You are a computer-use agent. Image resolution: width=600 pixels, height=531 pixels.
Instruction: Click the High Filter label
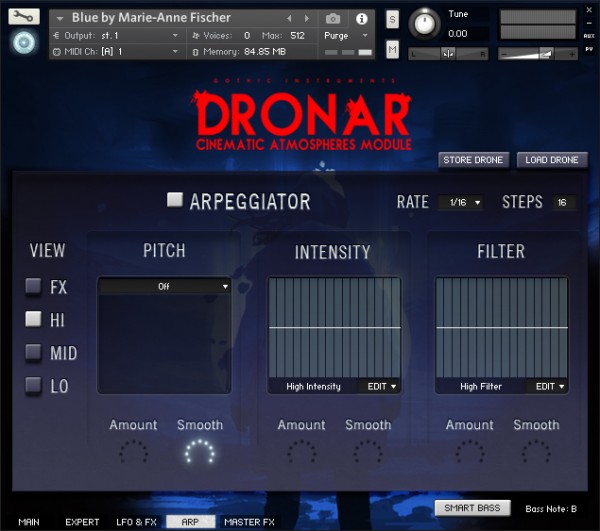(481, 386)
